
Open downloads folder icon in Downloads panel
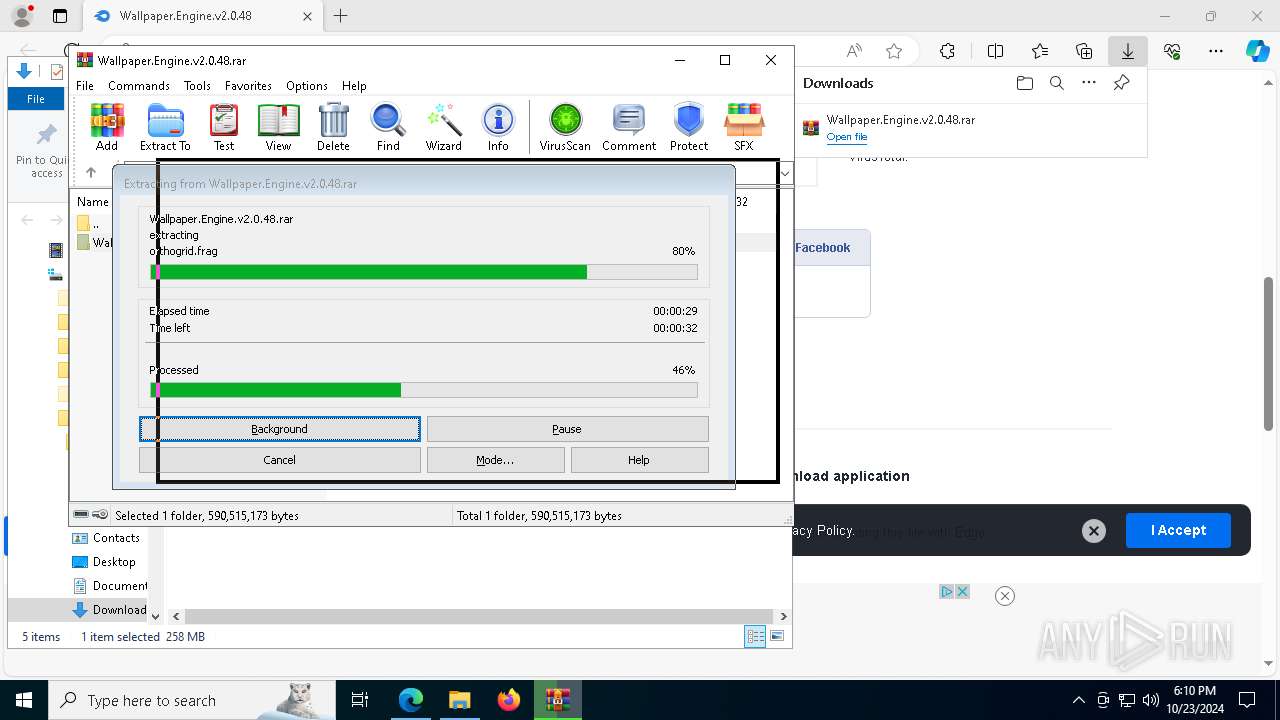click(1024, 83)
